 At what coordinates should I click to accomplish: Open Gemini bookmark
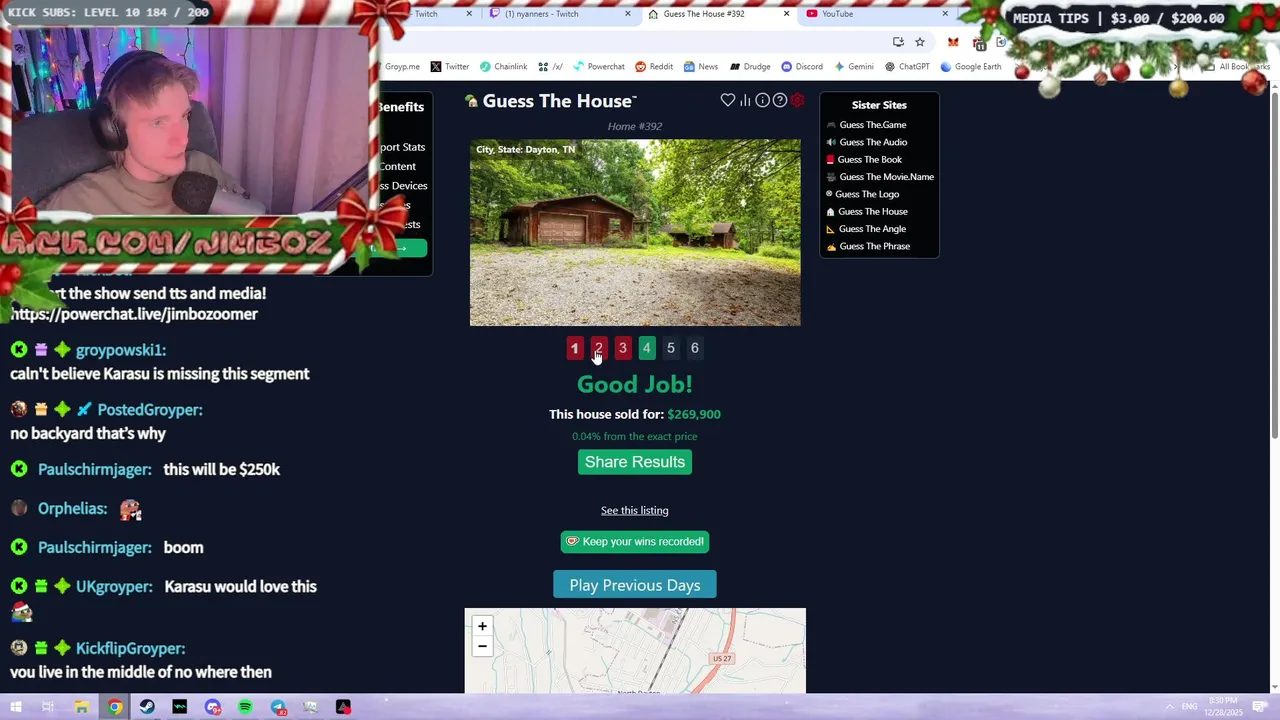(x=853, y=67)
